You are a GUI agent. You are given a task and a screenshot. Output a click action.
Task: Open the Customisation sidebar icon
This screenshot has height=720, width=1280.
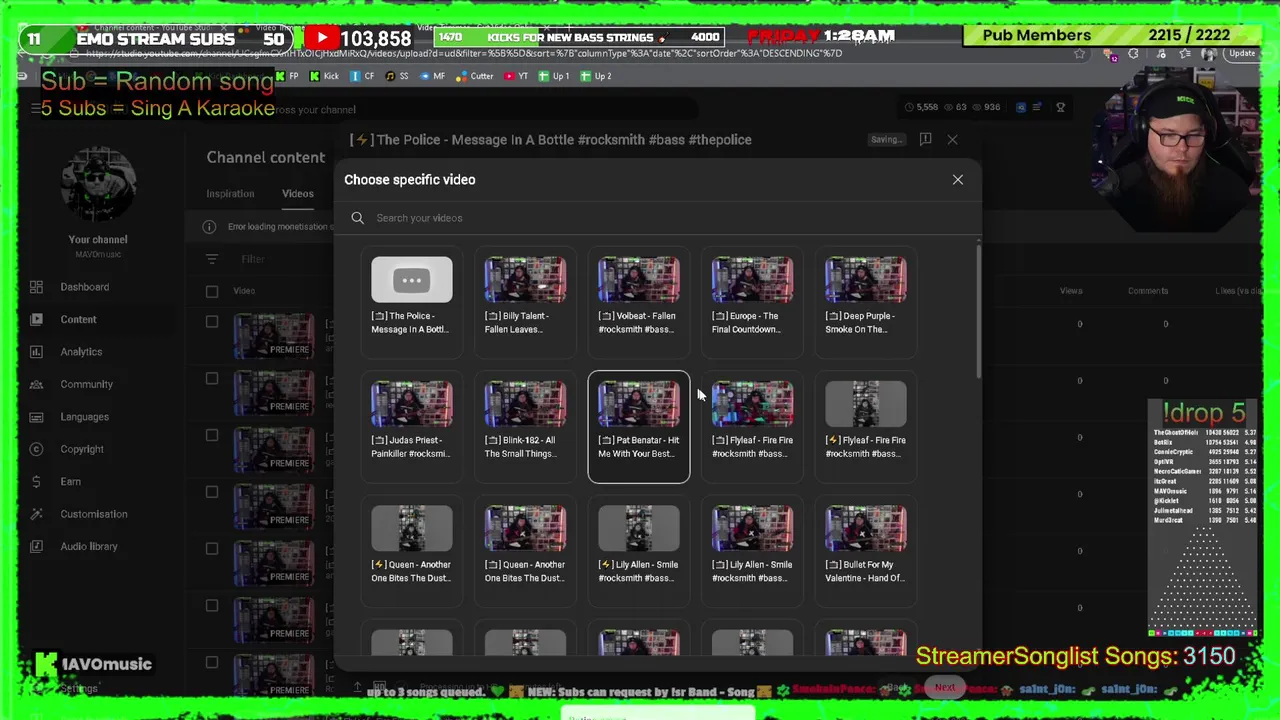(36, 514)
